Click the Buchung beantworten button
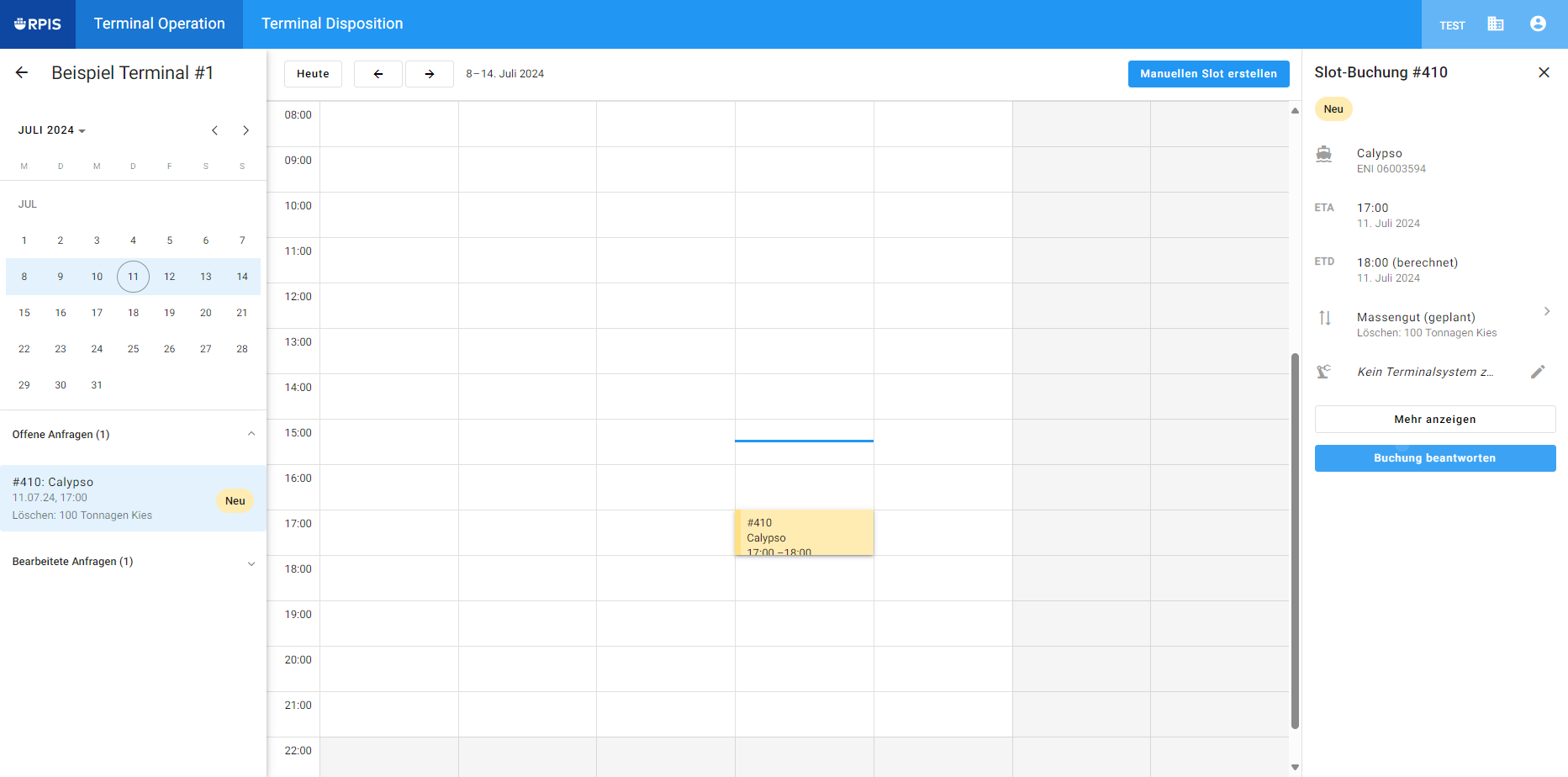Viewport: 1568px width, 777px height. click(x=1434, y=458)
